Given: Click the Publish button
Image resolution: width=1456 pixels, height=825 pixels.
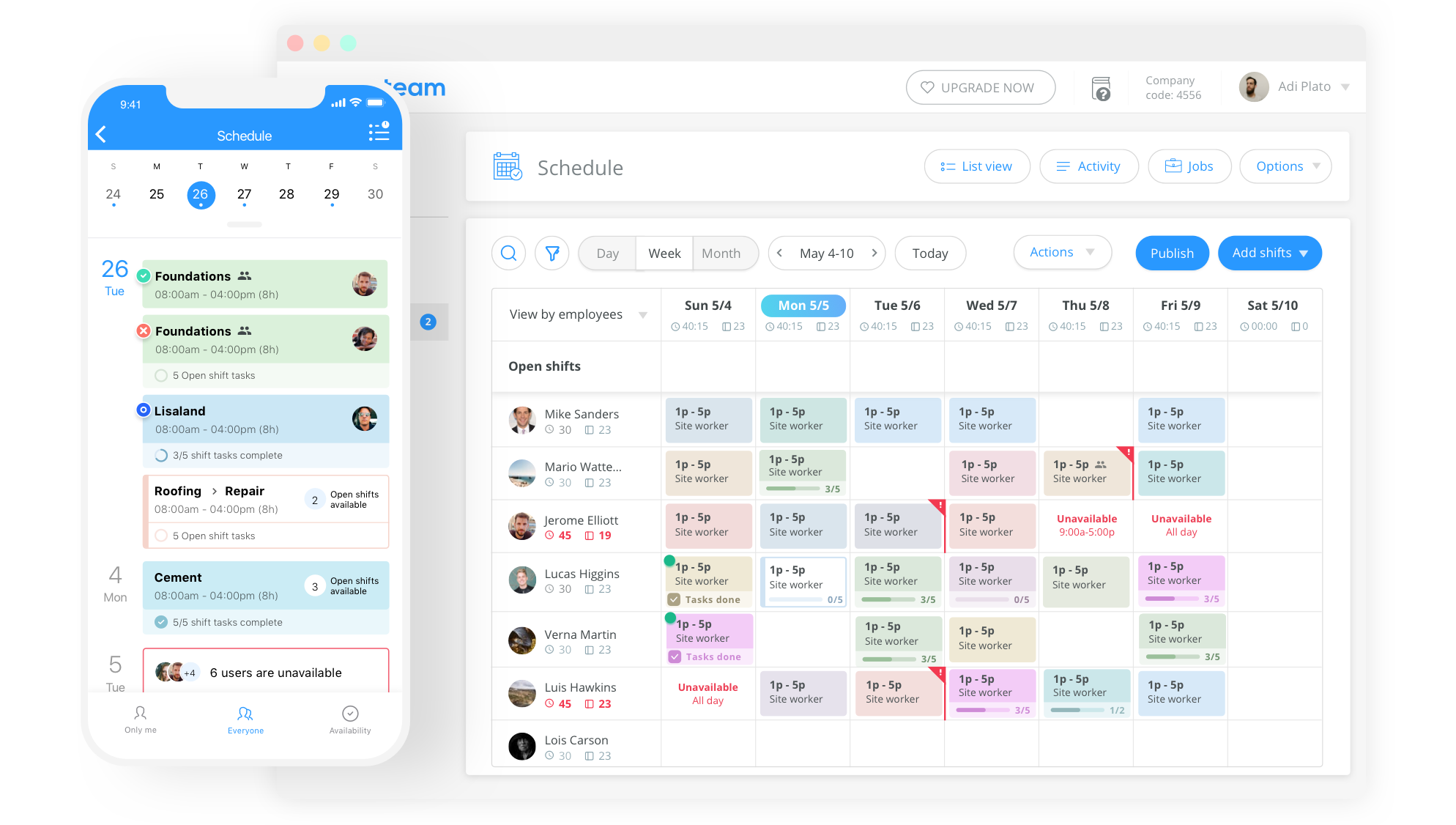Looking at the screenshot, I should pyautogui.click(x=1172, y=252).
